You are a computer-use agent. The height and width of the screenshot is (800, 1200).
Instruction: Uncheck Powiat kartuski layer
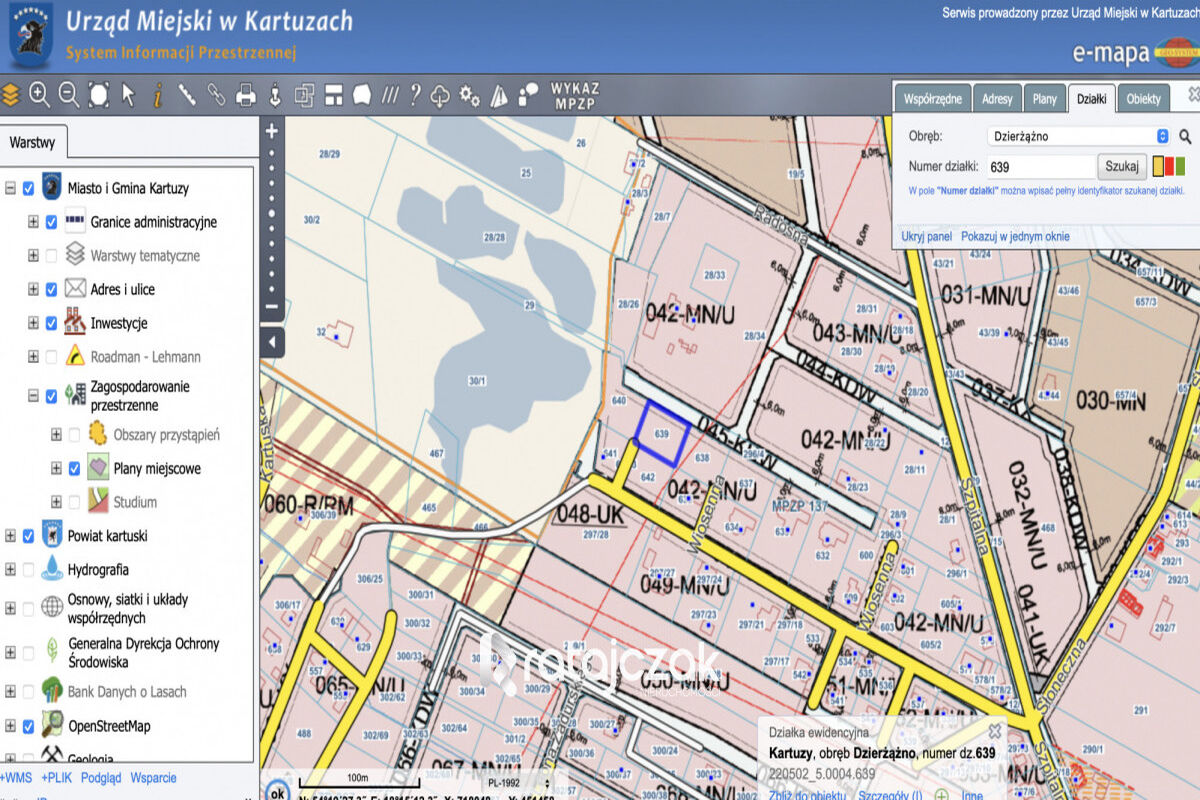(x=29, y=536)
